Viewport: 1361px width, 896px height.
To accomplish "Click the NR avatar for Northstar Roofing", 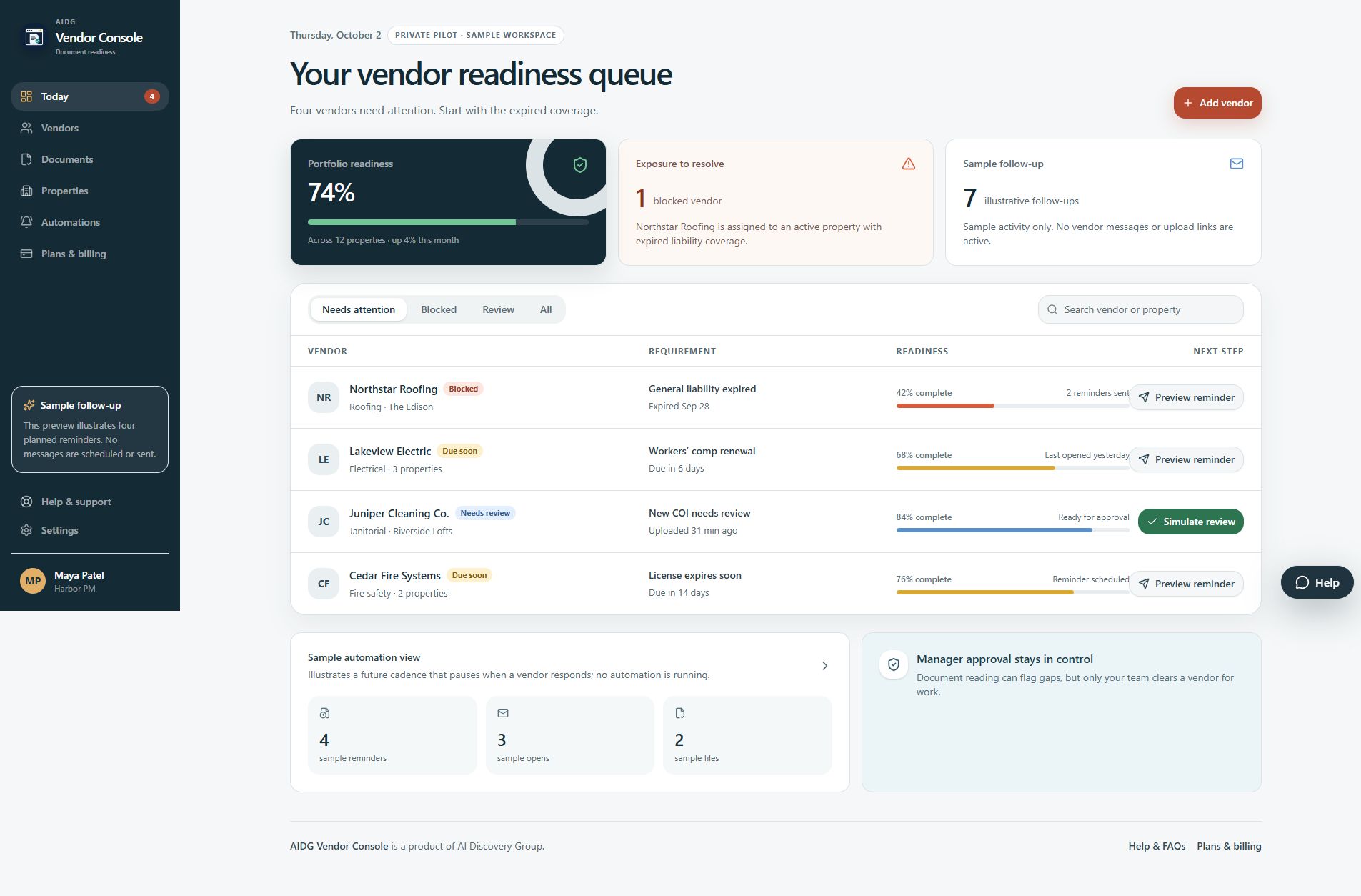I will pos(324,397).
